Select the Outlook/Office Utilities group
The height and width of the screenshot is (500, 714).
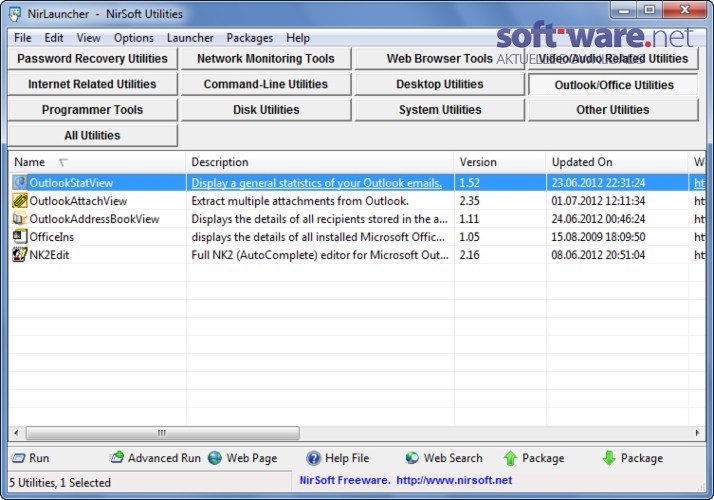click(613, 85)
